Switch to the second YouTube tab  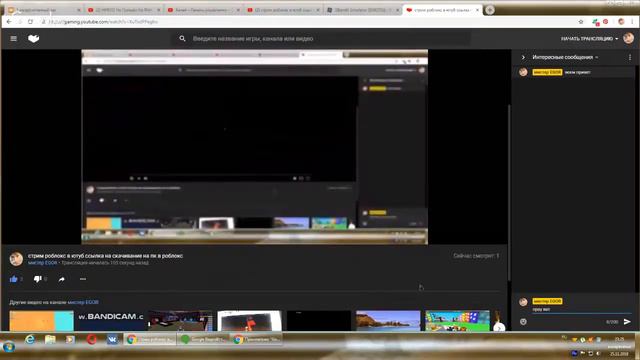pos(124,10)
